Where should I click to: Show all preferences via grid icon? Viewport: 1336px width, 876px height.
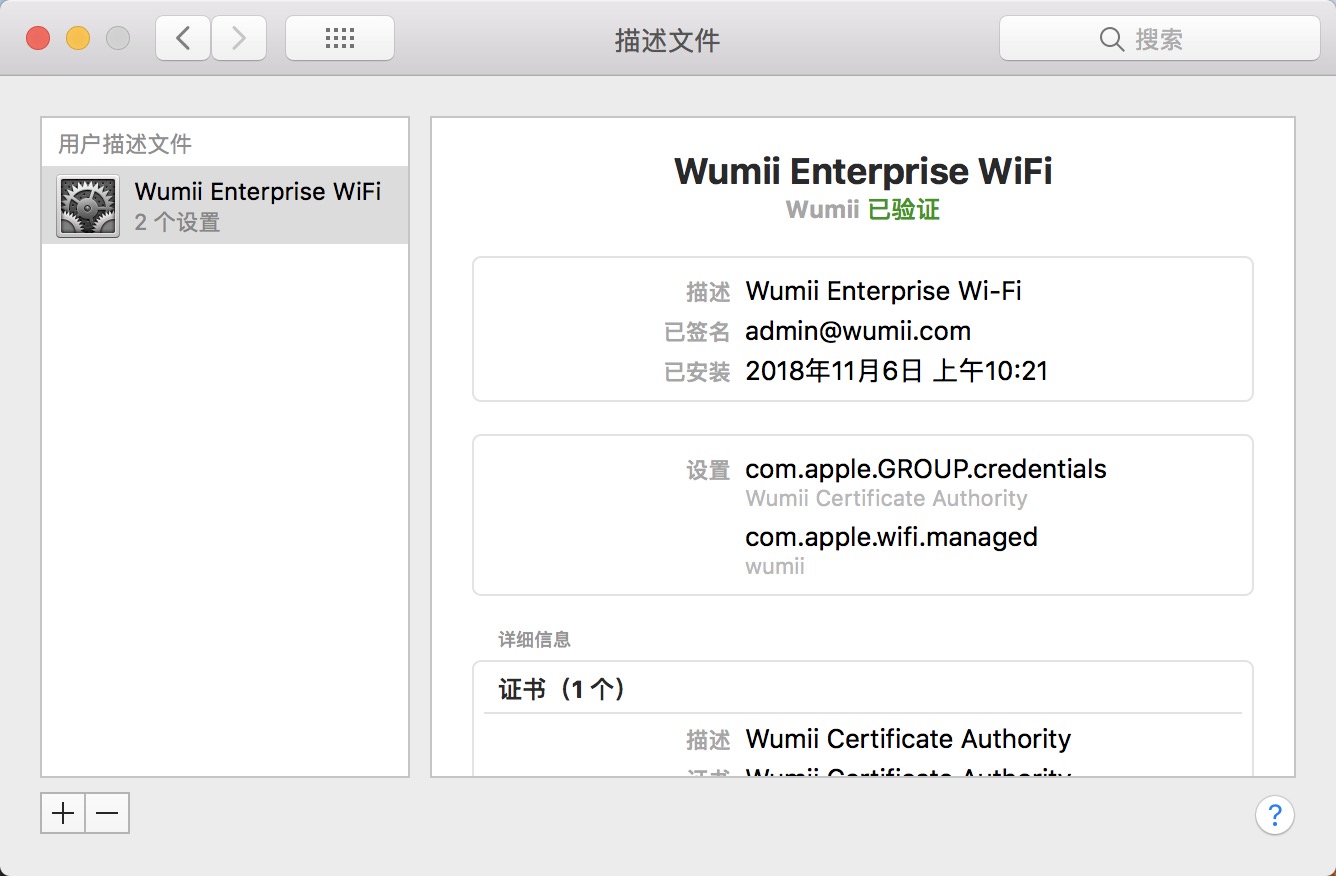[340, 39]
